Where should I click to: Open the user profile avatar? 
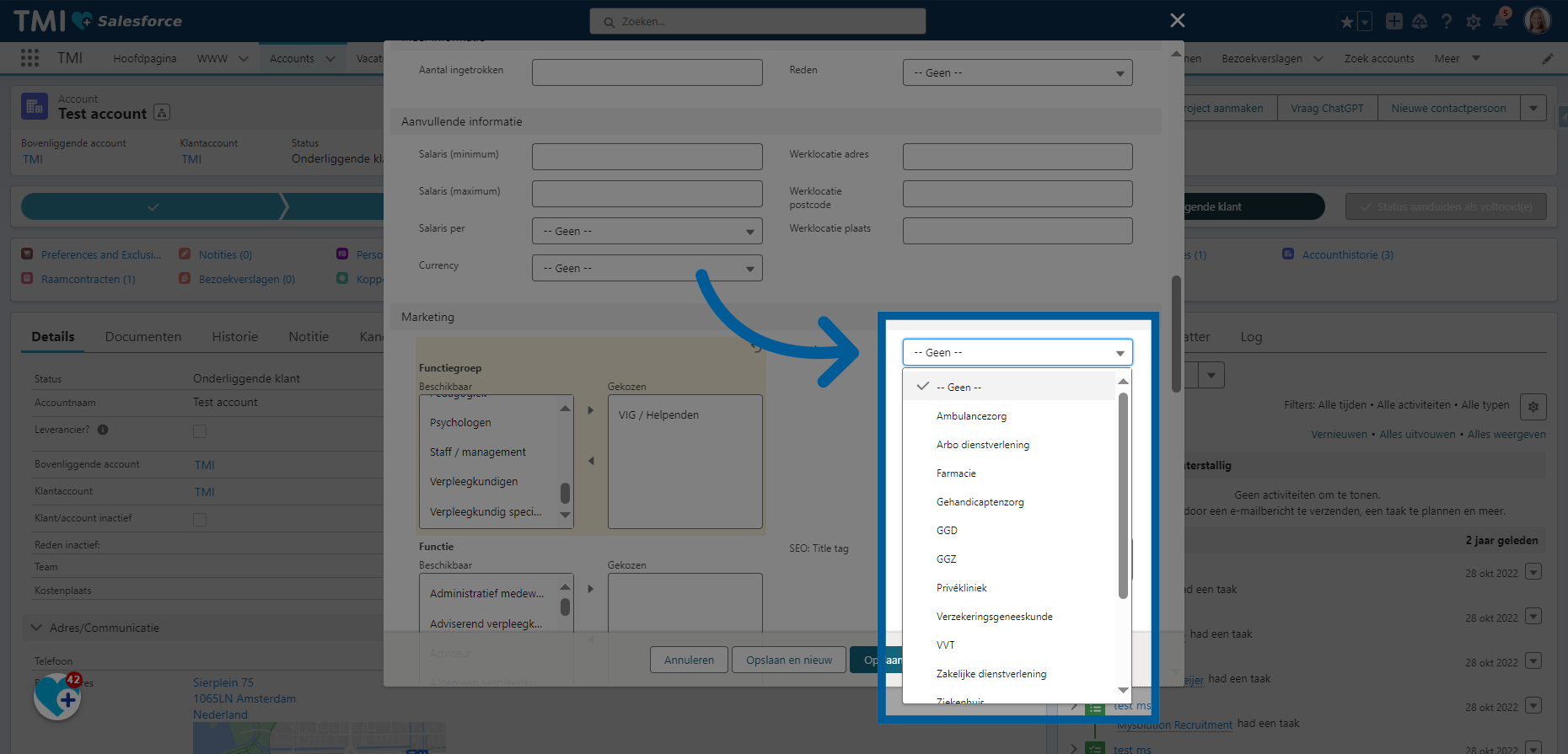[1538, 20]
